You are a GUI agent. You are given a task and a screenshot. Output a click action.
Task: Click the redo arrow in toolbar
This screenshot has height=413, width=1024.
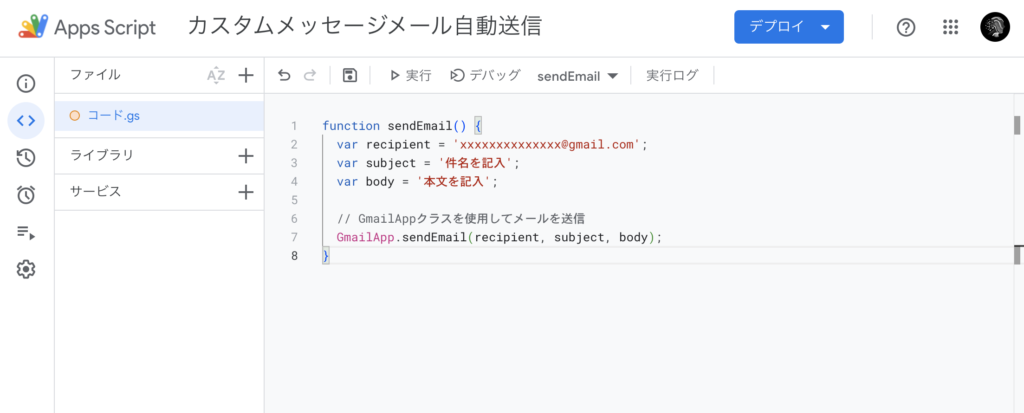pos(310,75)
